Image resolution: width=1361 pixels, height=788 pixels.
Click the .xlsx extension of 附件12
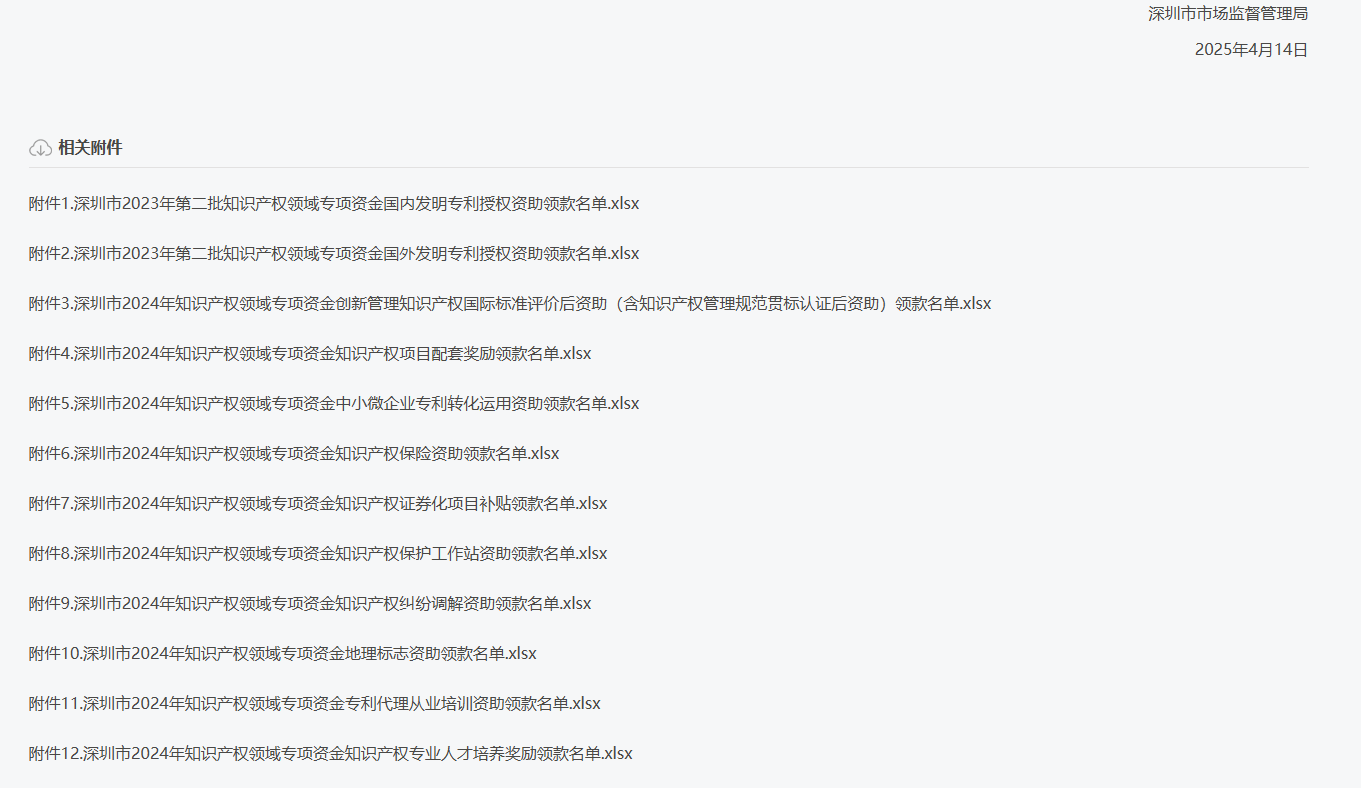pyautogui.click(x=617, y=754)
